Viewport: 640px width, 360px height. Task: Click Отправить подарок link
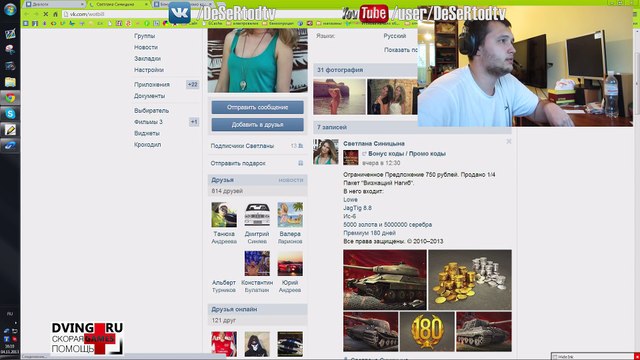(x=238, y=163)
